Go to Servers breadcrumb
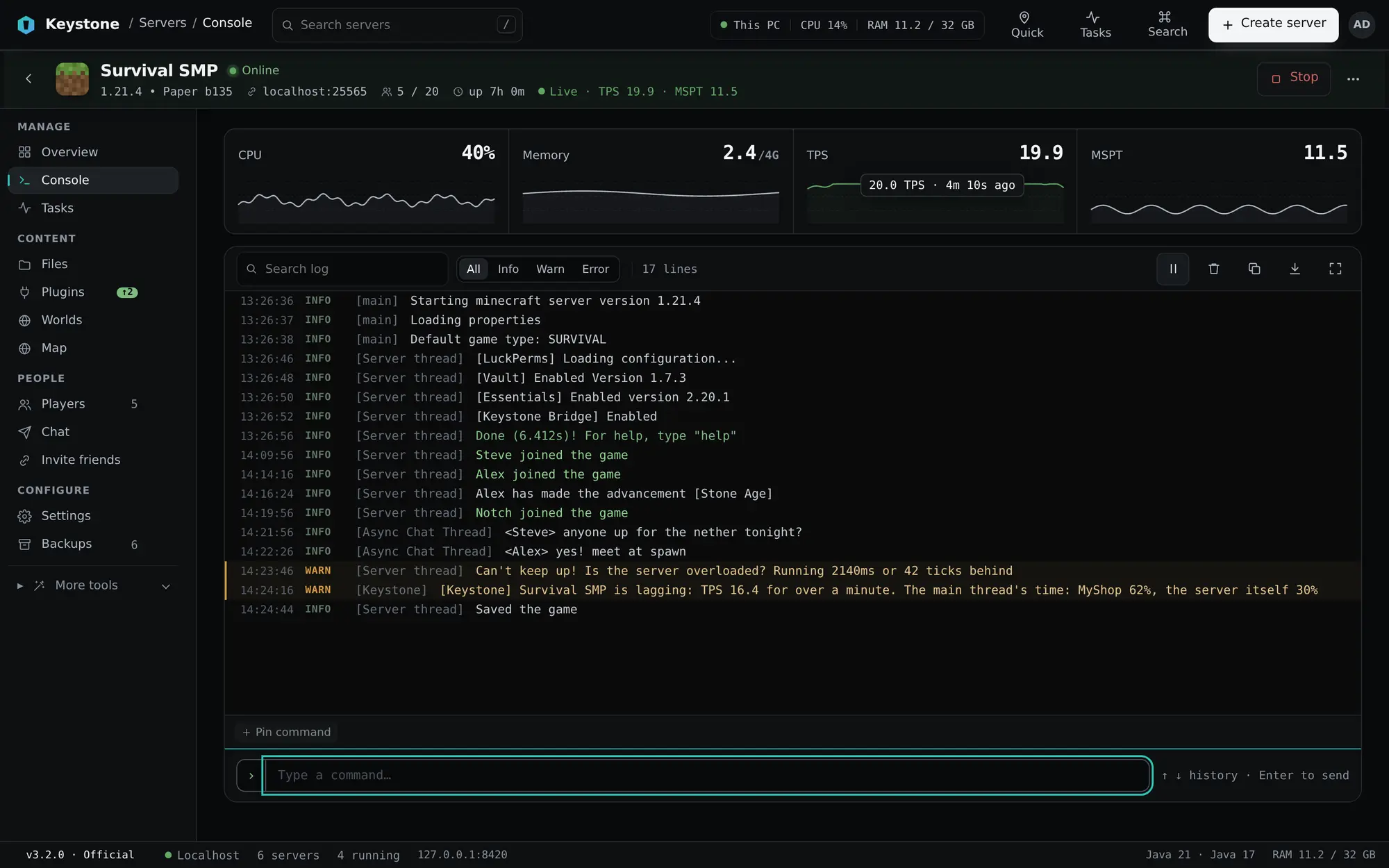 point(163,23)
